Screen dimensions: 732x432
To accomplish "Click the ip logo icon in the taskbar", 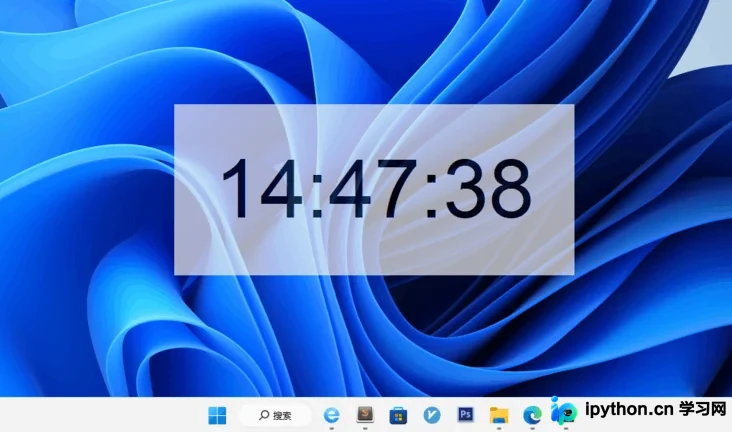I will 563,411.
